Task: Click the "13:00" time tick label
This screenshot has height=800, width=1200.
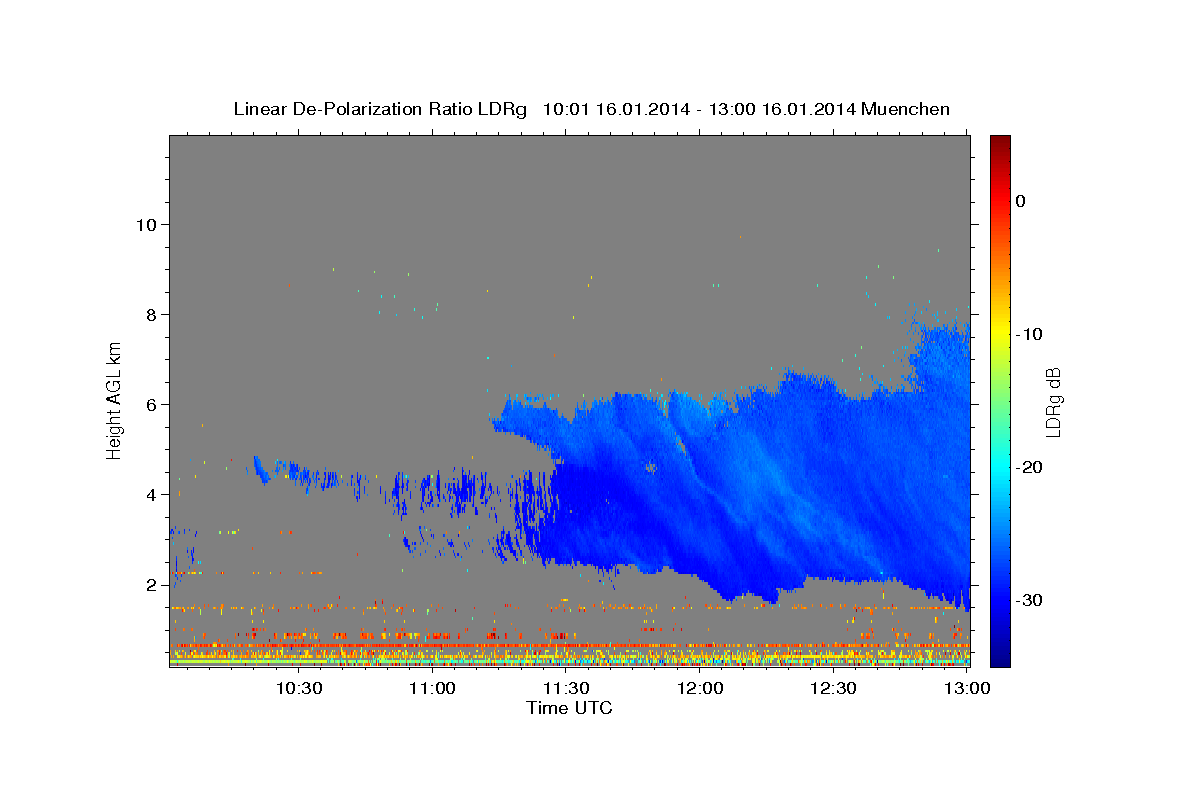Action: [x=967, y=689]
